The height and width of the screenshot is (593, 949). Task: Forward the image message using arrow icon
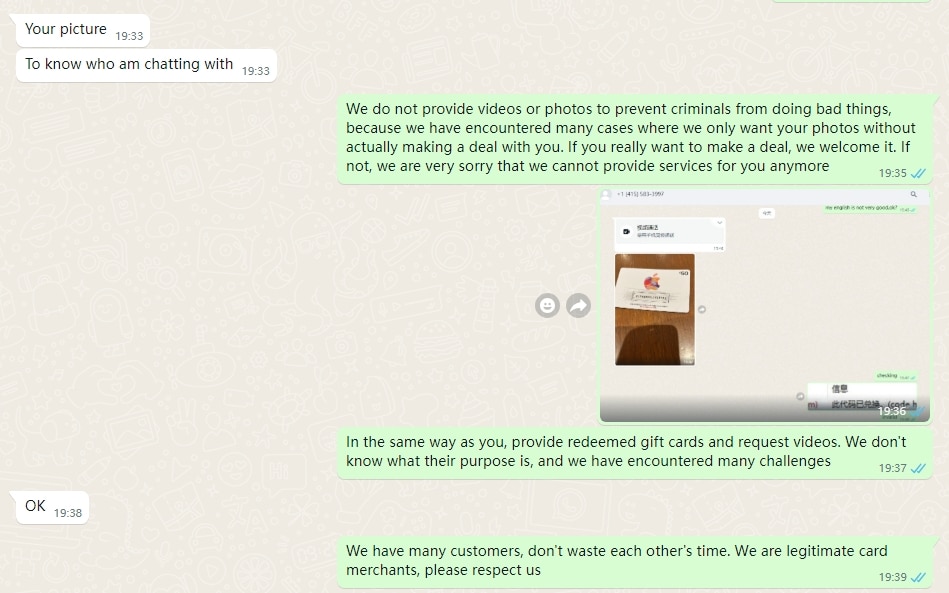point(579,306)
